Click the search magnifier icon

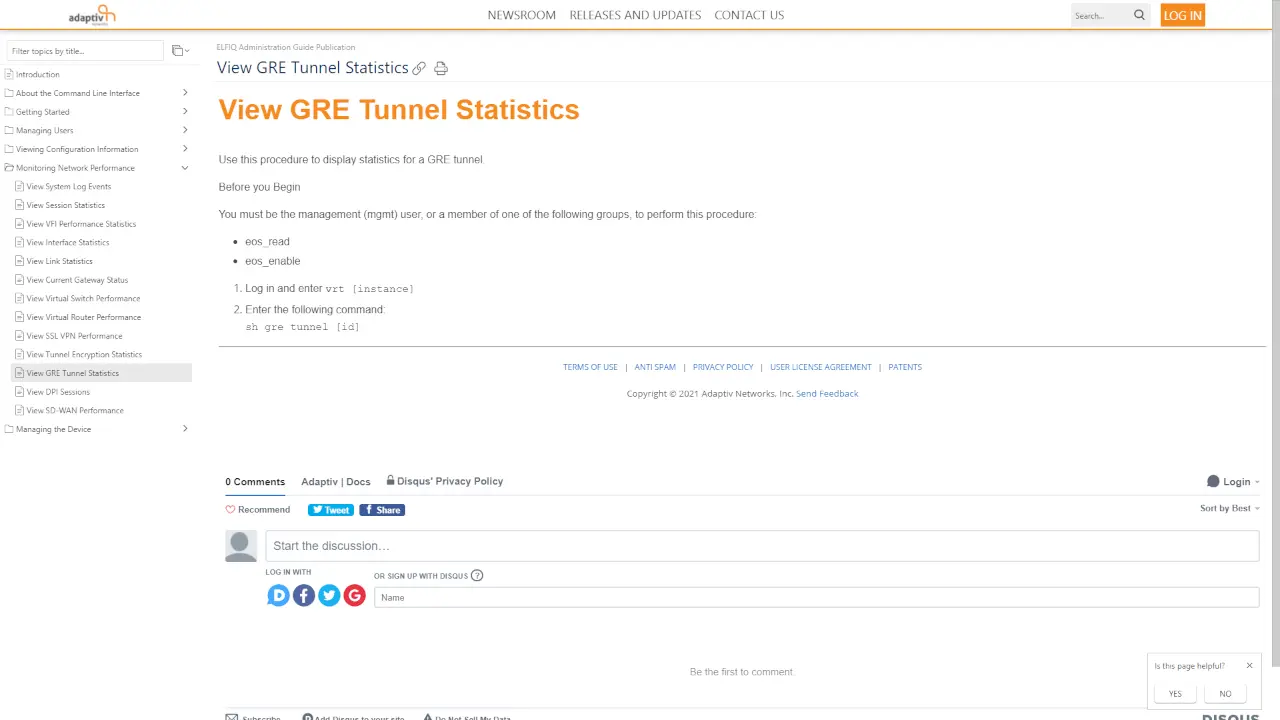pos(1139,15)
